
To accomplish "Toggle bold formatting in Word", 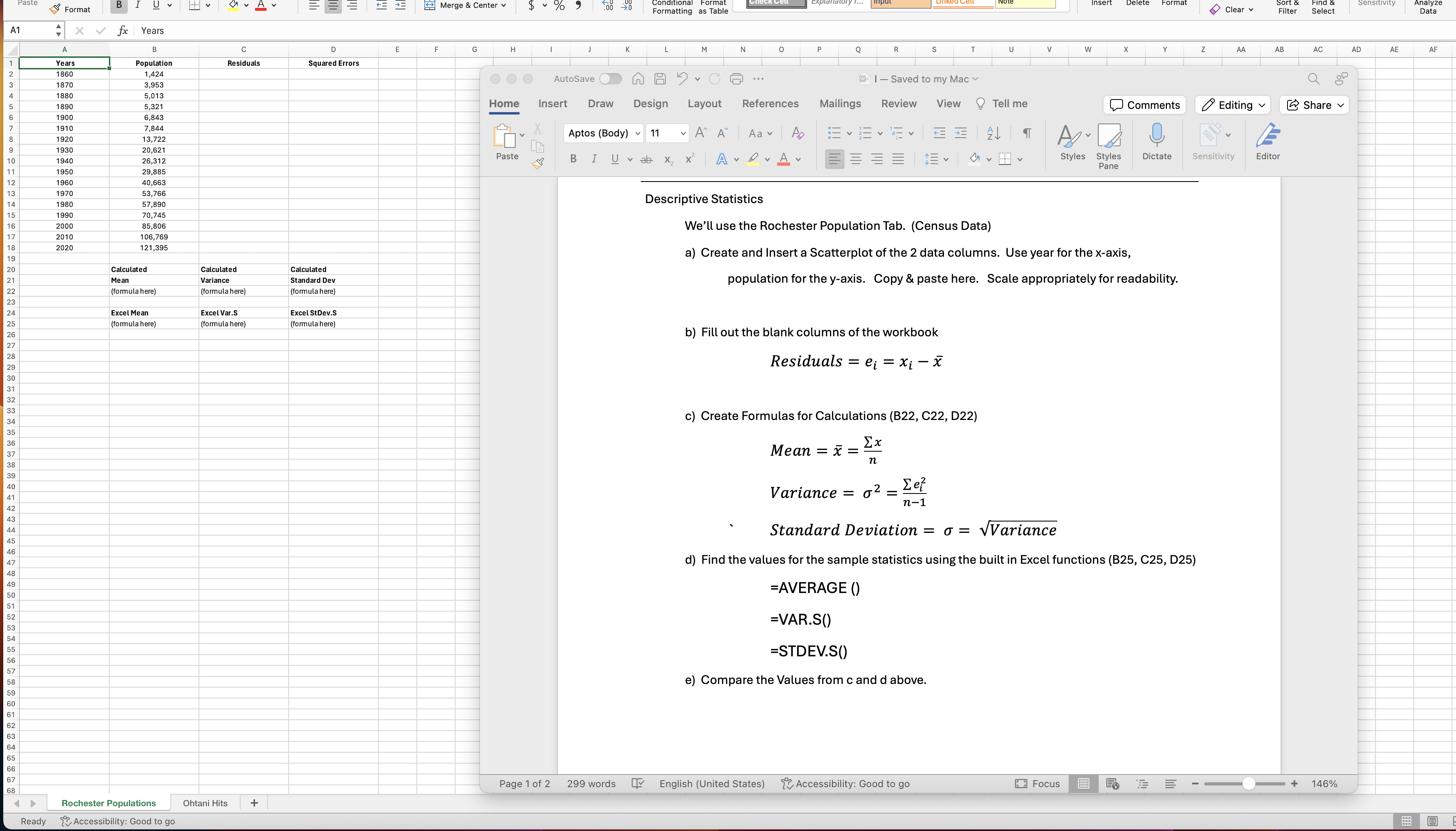I will [x=573, y=159].
